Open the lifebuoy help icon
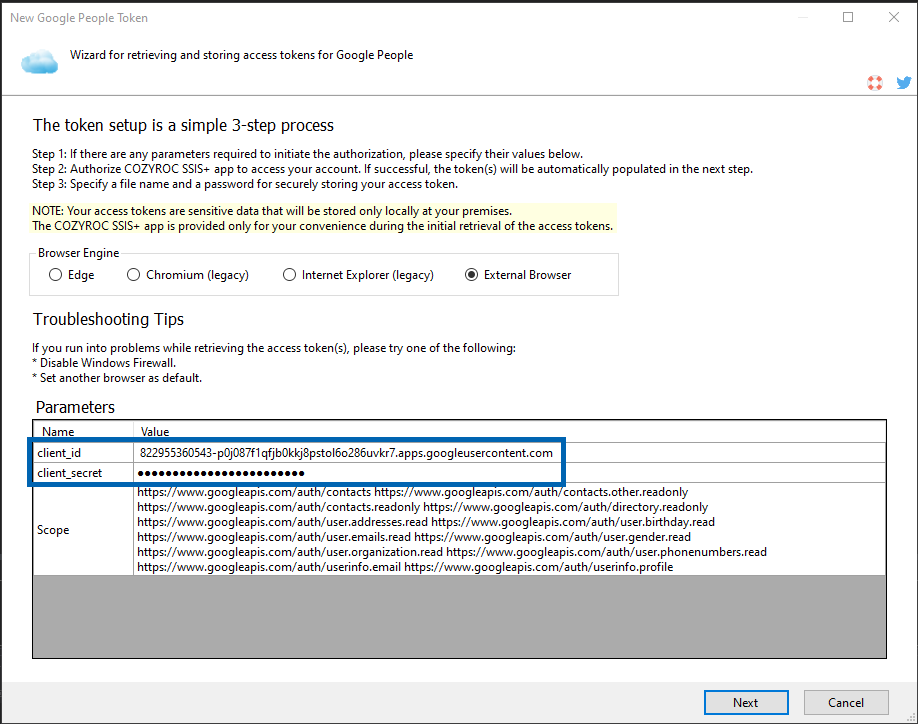This screenshot has width=918, height=724. 875,83
